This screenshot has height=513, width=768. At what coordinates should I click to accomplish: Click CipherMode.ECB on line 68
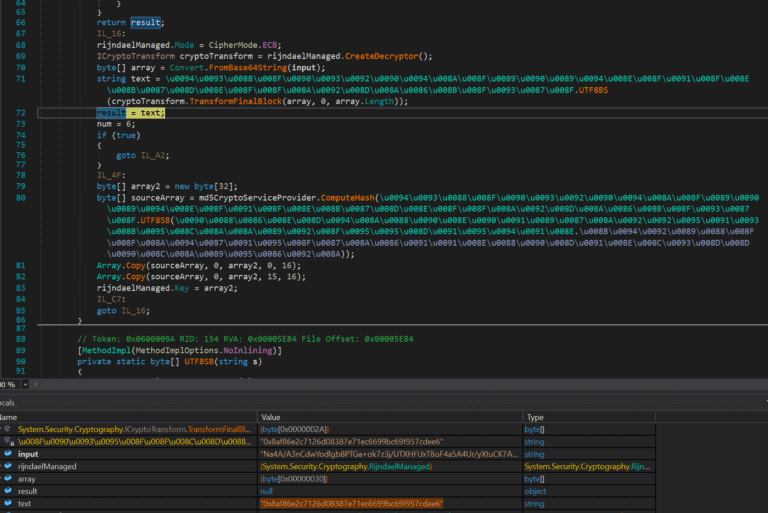pyautogui.click(x=243, y=45)
